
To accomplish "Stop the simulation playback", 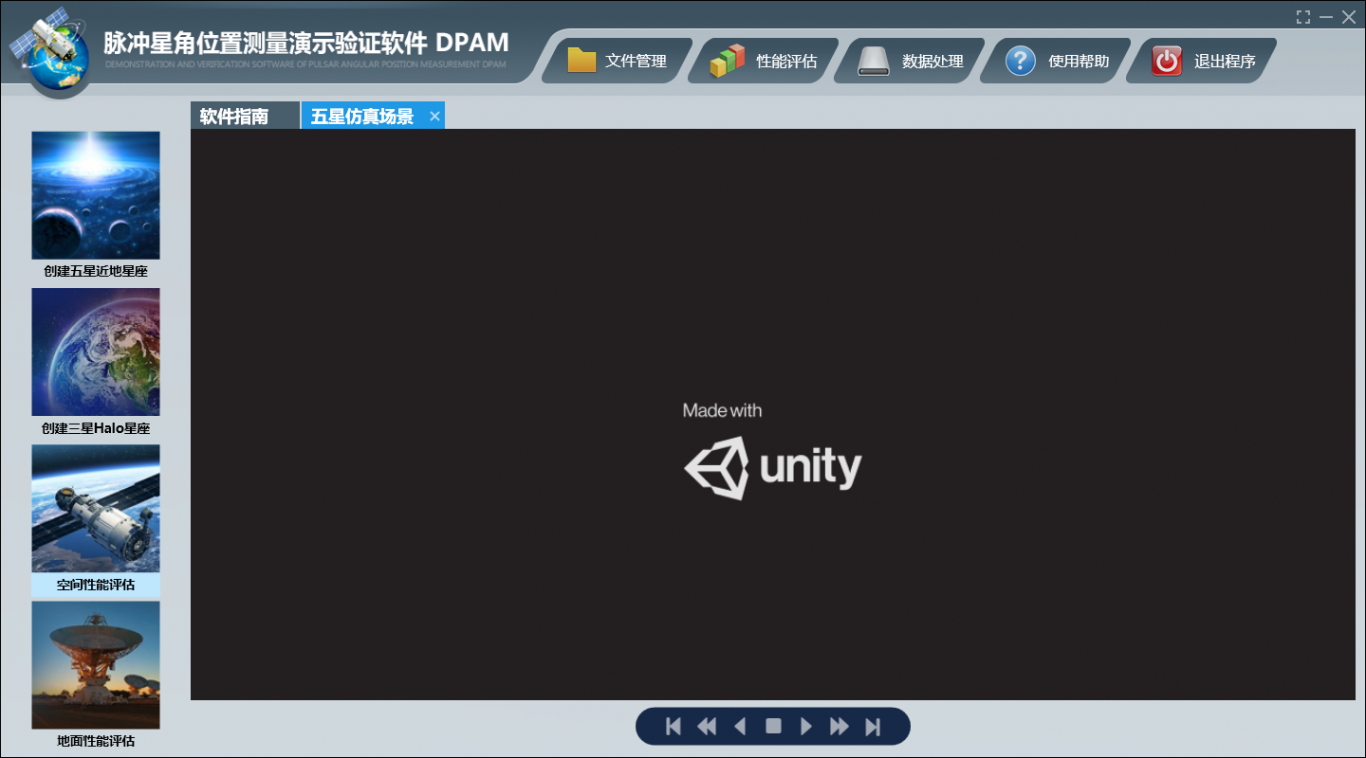I will tap(773, 727).
